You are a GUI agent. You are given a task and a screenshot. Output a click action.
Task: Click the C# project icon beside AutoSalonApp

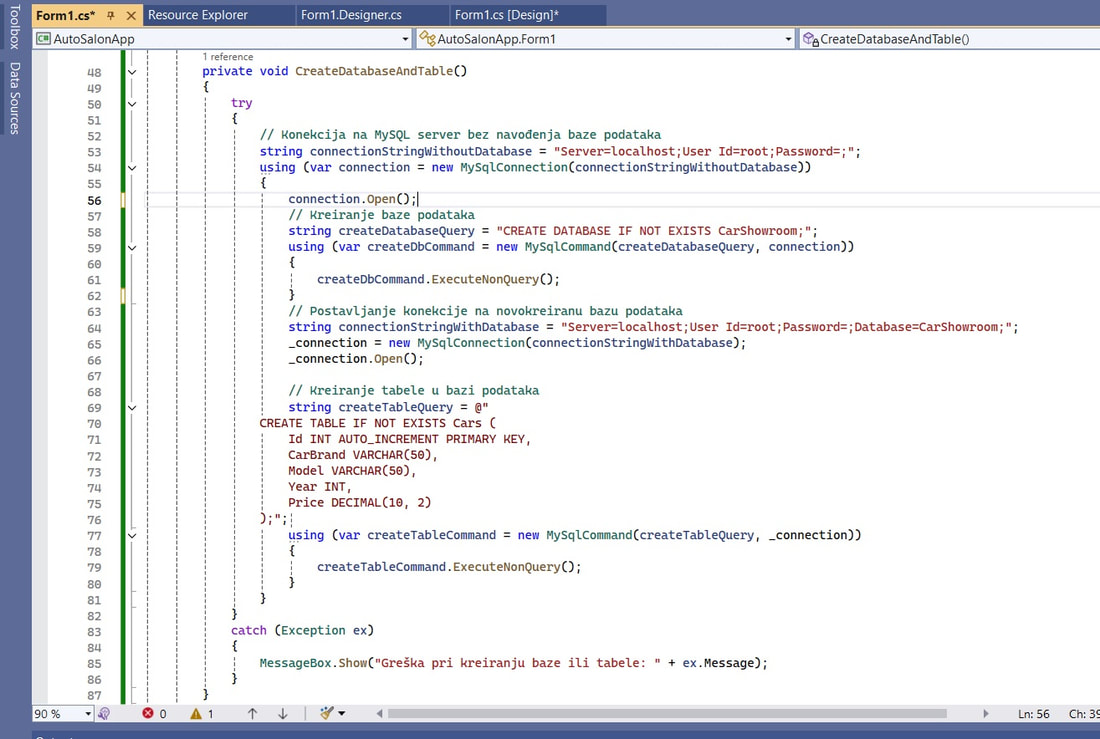tap(43, 39)
